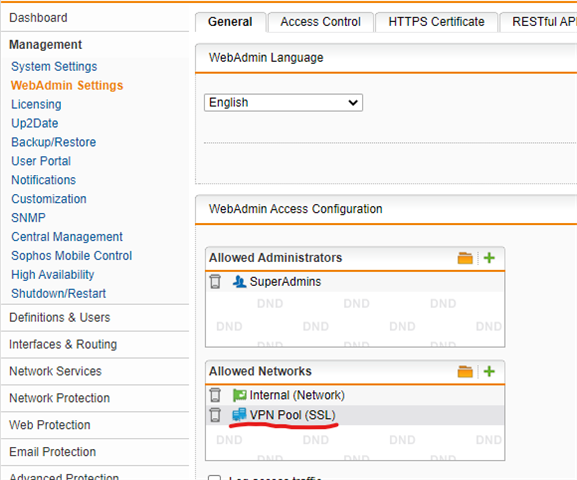Open System Settings
The image size is (577, 480).
point(54,67)
